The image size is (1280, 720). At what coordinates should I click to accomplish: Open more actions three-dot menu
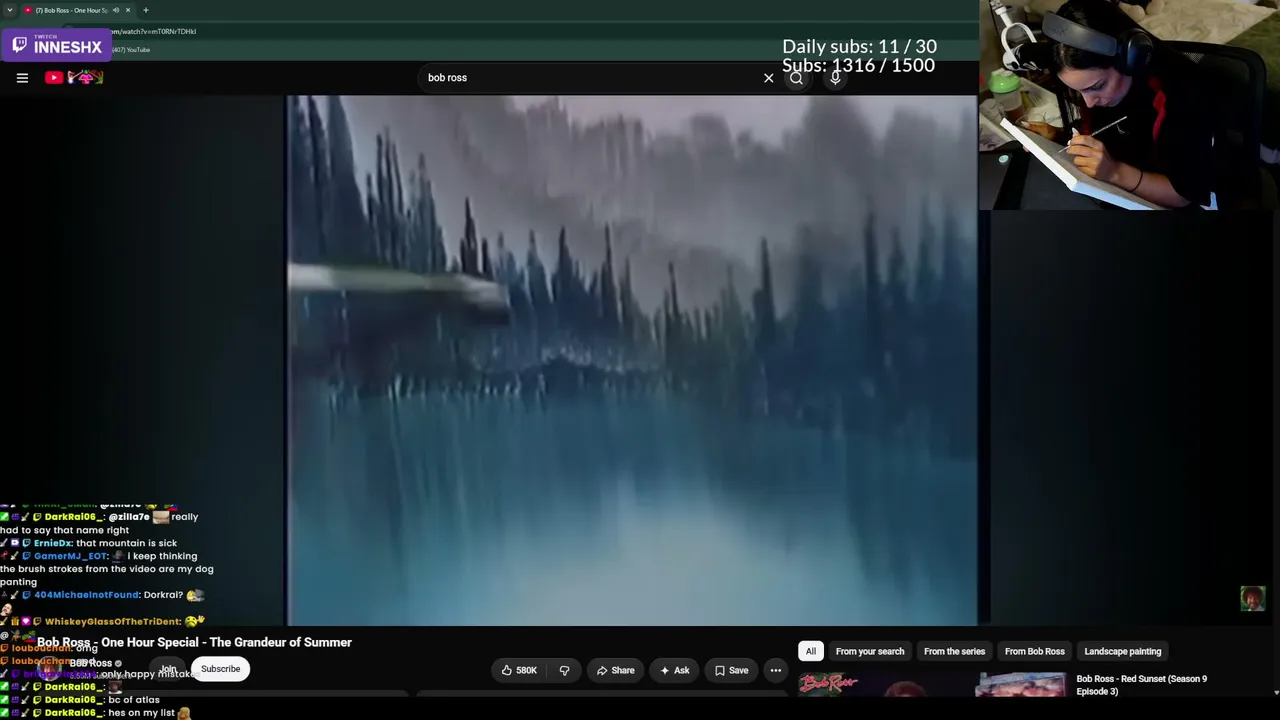point(775,671)
